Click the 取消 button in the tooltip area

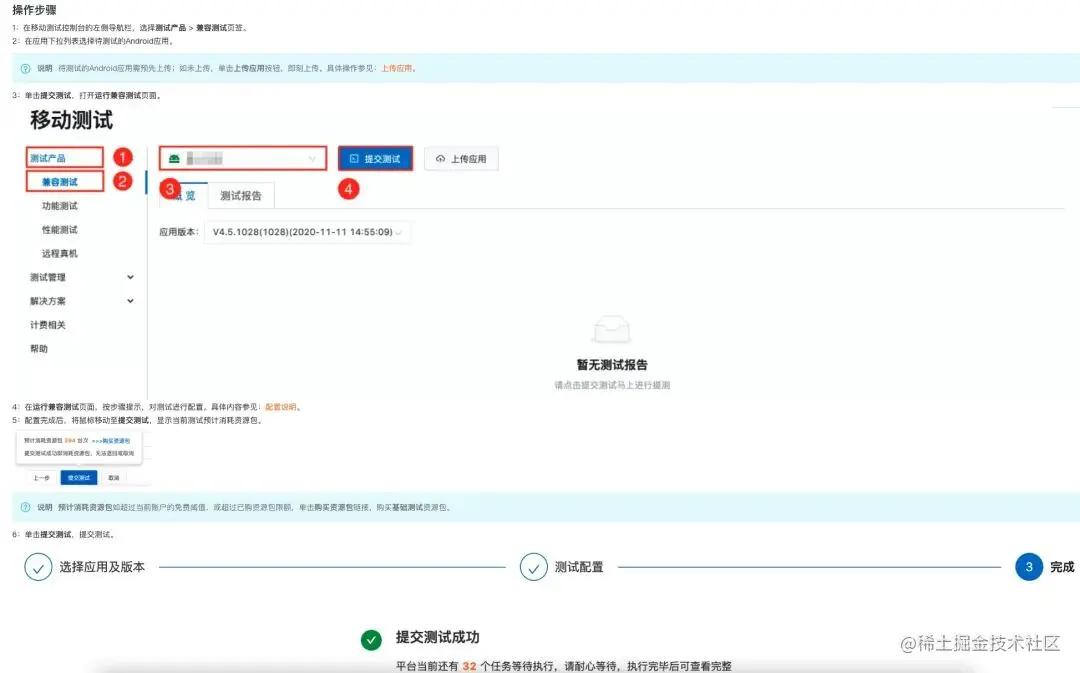point(114,477)
